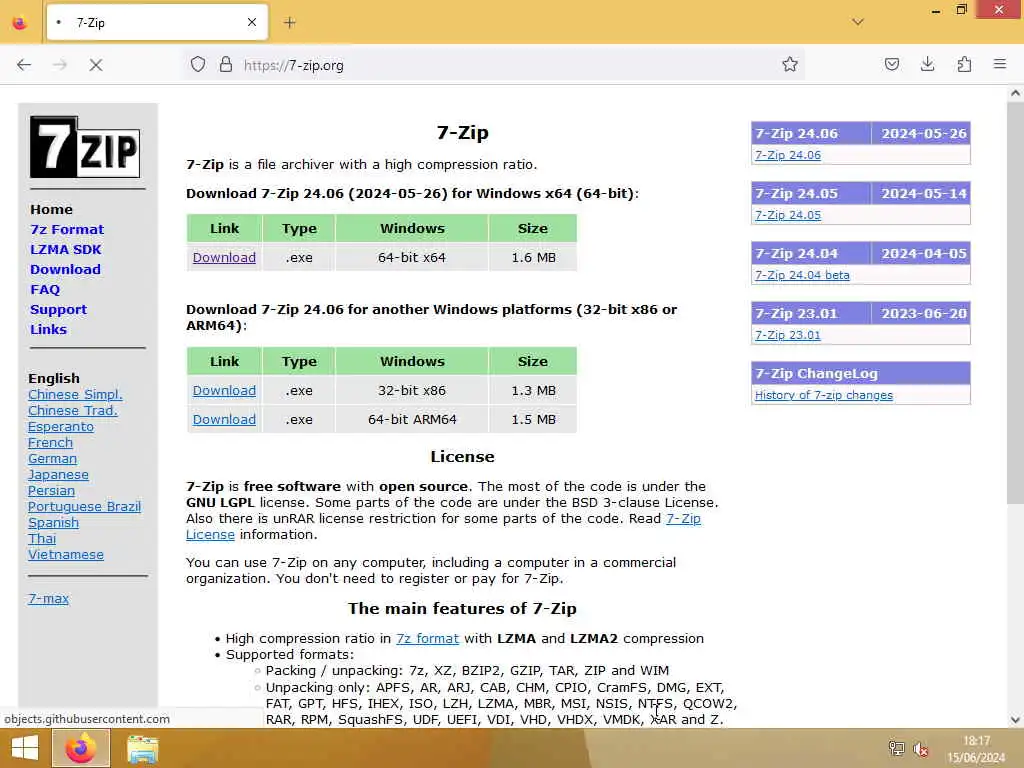1024x768 pixels.
Task: Download the 32-bit x86 .exe
Action: click(x=224, y=391)
